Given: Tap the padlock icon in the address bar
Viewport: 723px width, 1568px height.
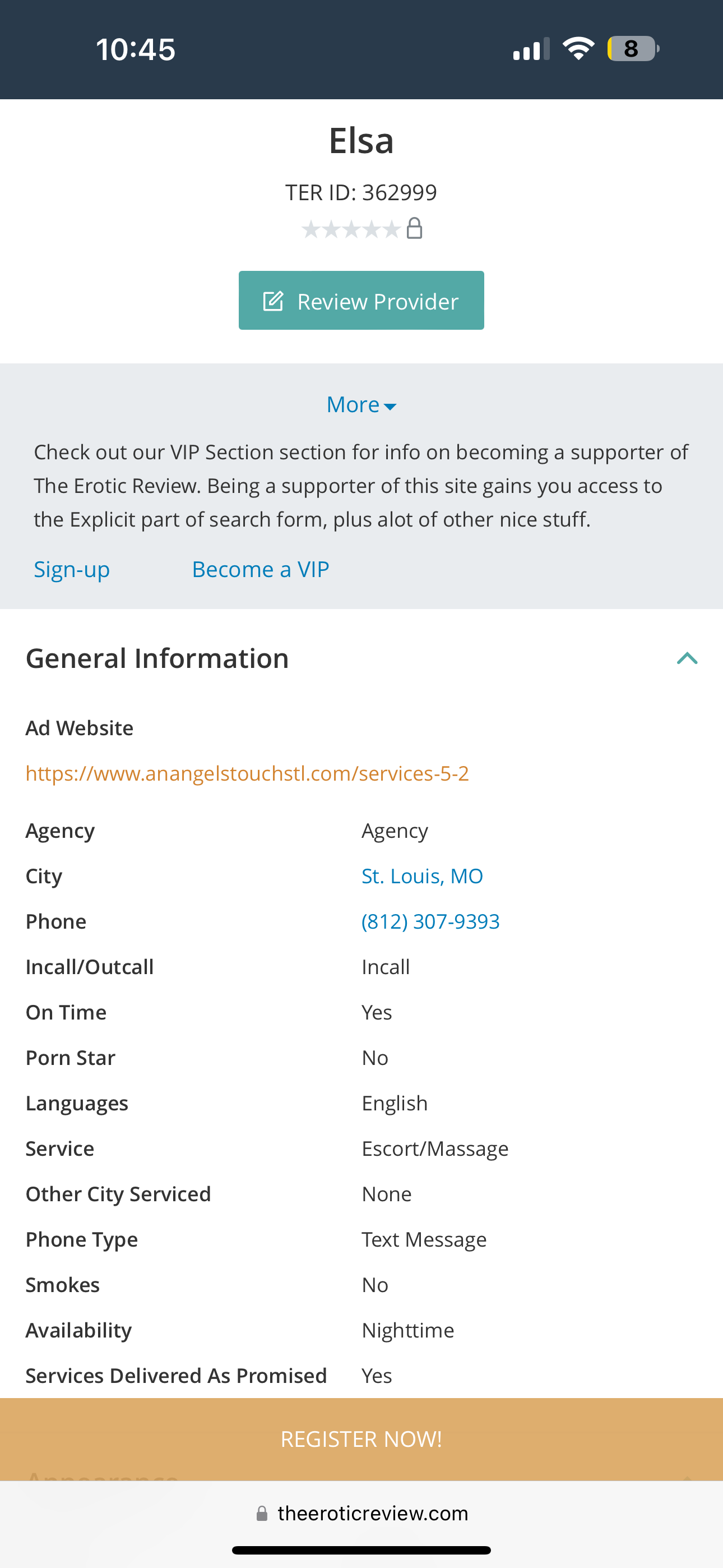Looking at the screenshot, I should 262,1514.
